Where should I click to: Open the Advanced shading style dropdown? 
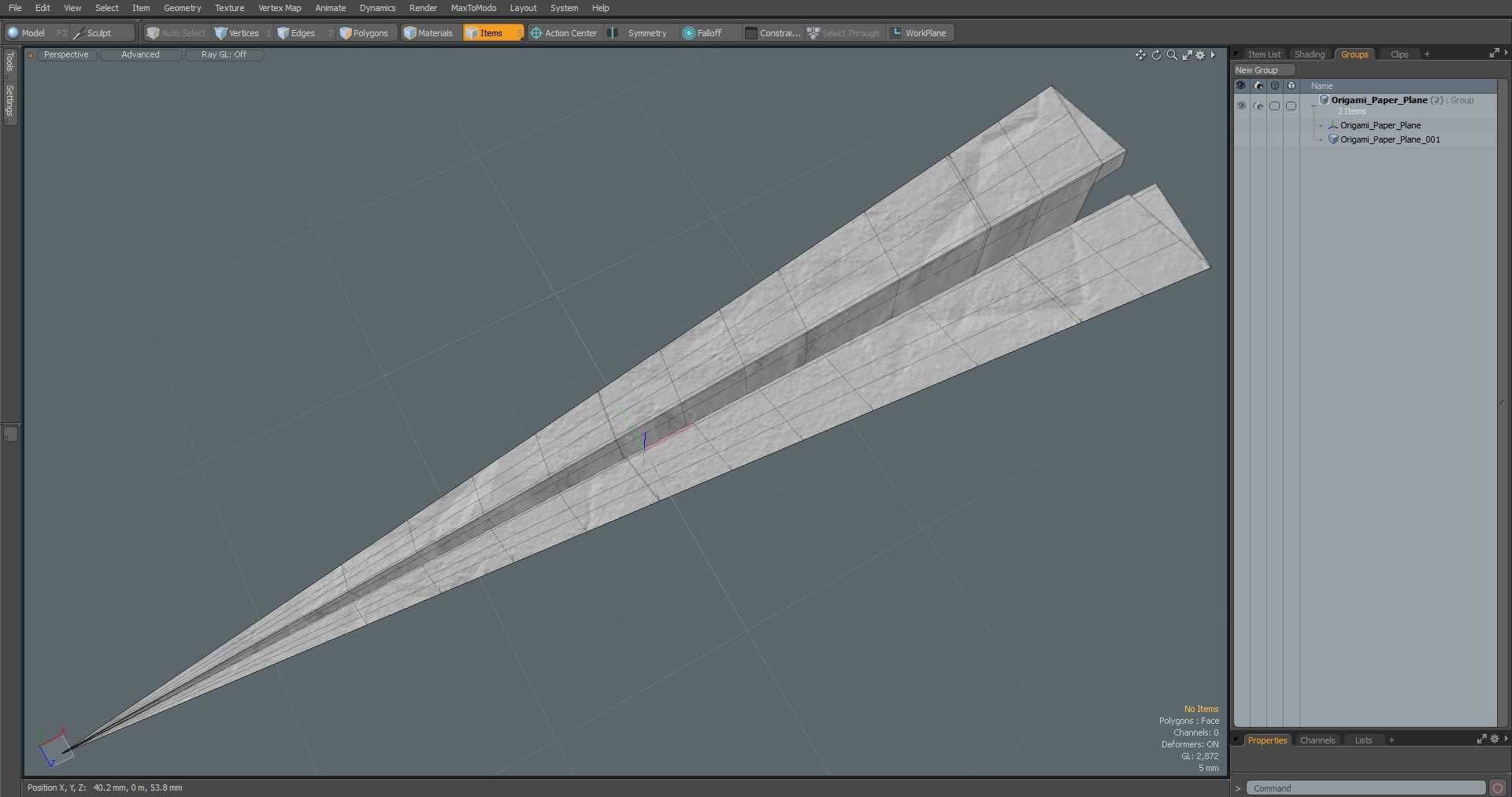[140, 55]
